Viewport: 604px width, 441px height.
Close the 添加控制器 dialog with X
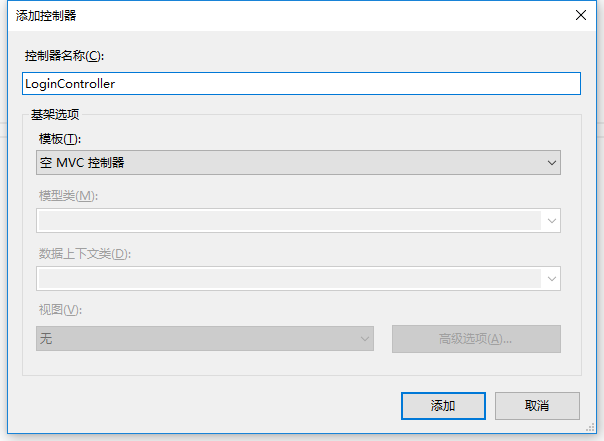point(580,15)
